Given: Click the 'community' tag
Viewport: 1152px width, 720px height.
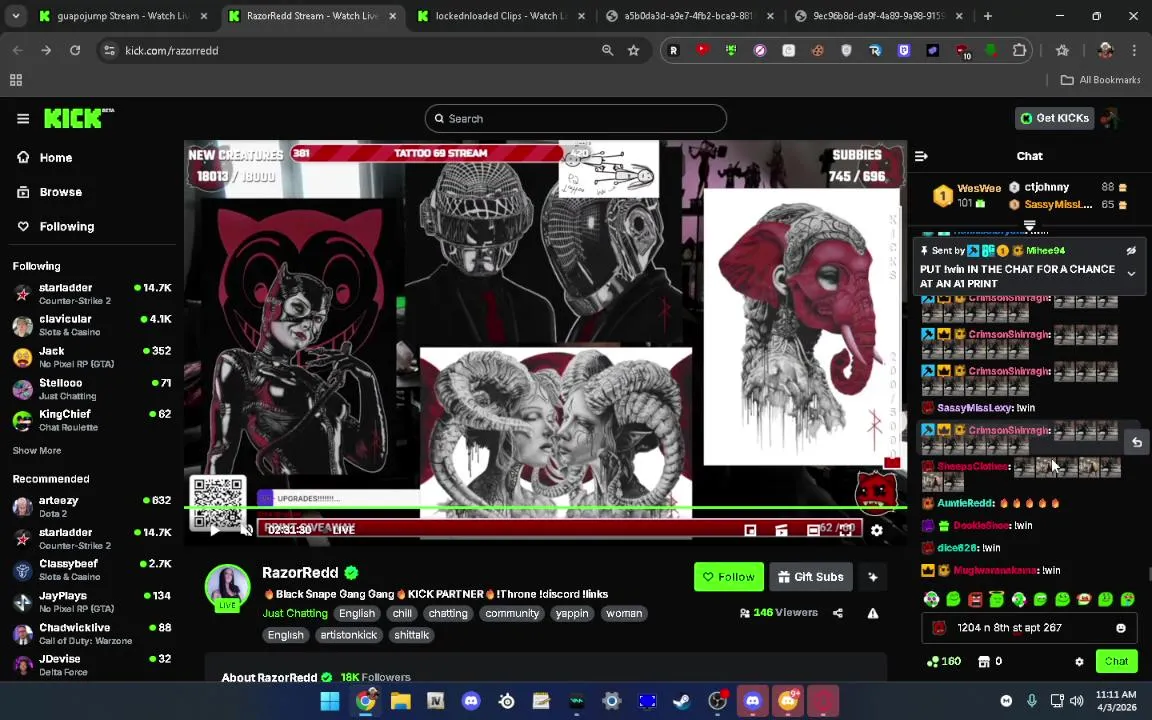Looking at the screenshot, I should pyautogui.click(x=512, y=613).
